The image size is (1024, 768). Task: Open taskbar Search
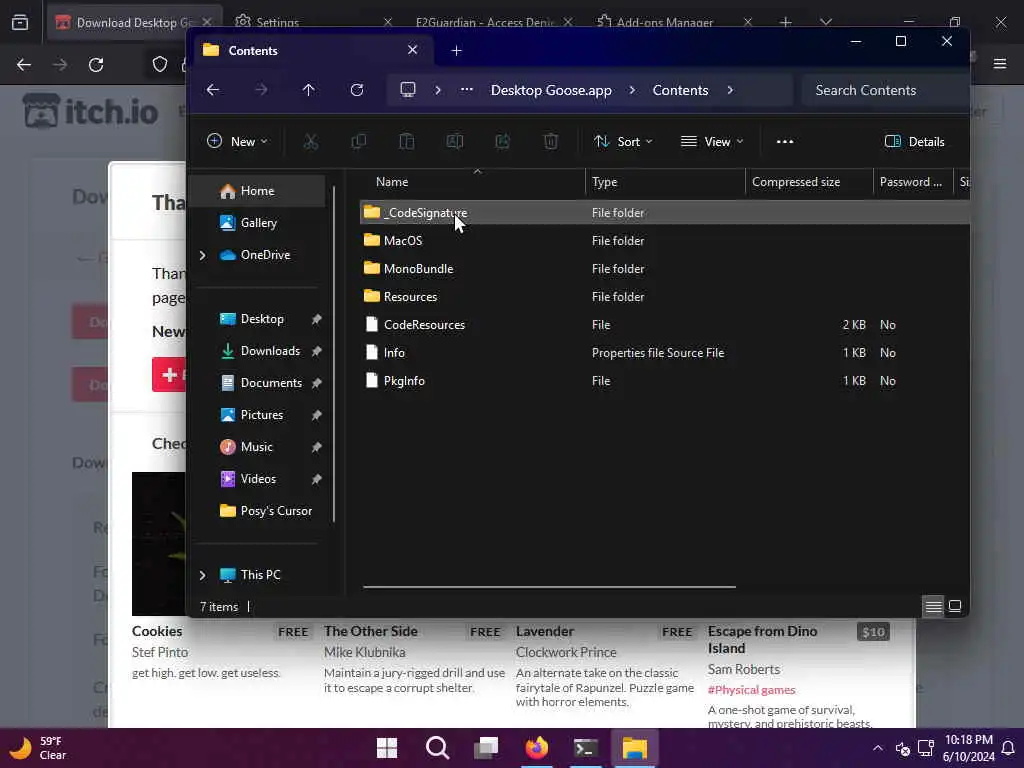(x=437, y=748)
